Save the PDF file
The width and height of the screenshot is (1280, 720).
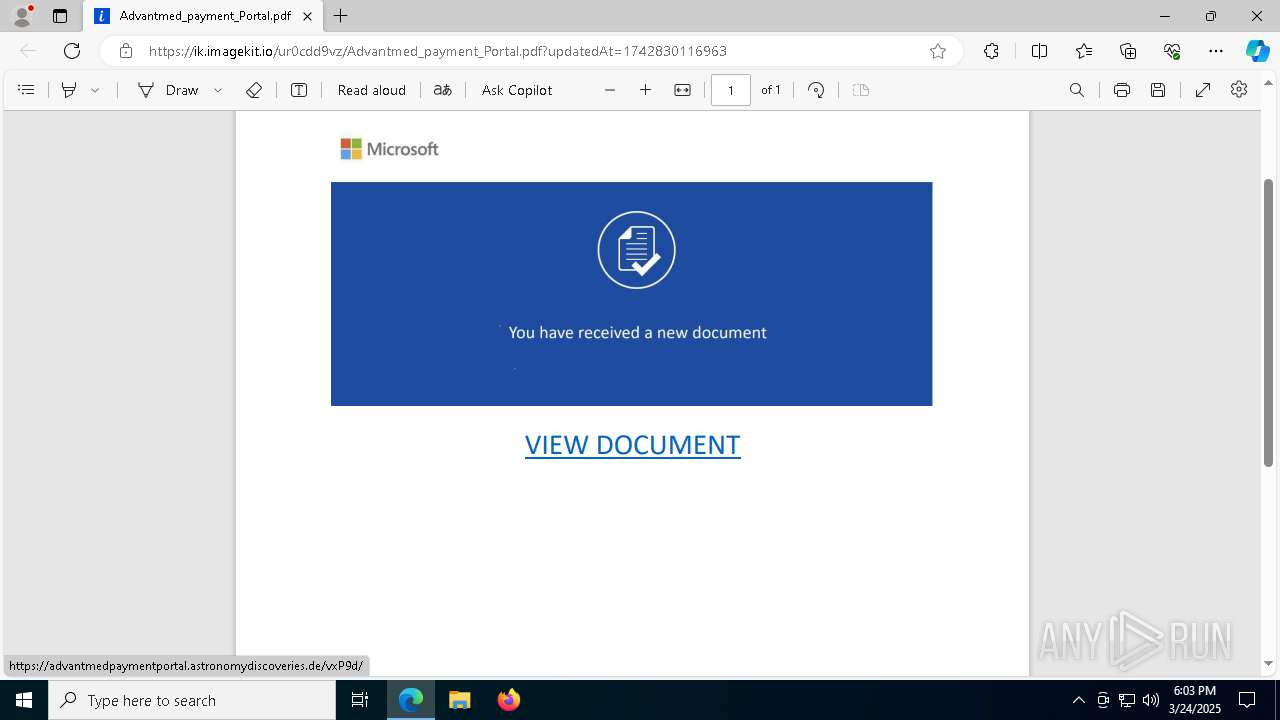tap(1158, 90)
